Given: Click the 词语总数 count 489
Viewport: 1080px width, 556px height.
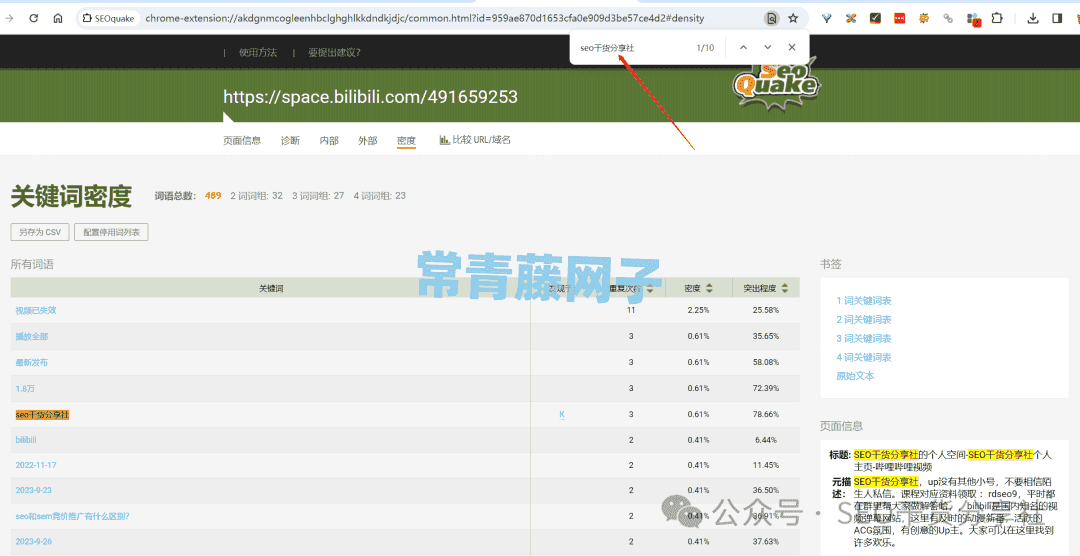Looking at the screenshot, I should [213, 196].
